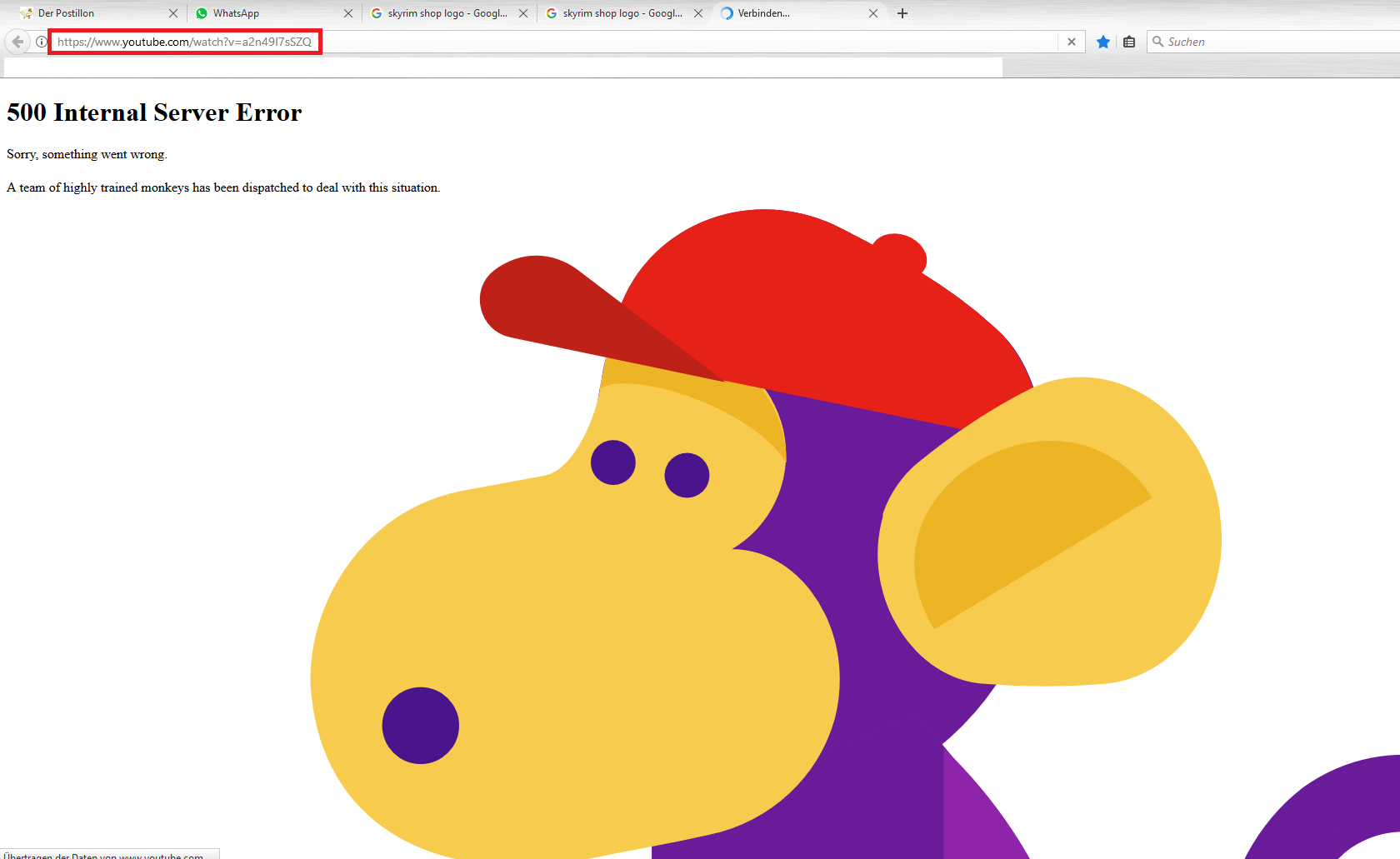Open a new tab with plus button
1400x859 pixels.
[902, 13]
